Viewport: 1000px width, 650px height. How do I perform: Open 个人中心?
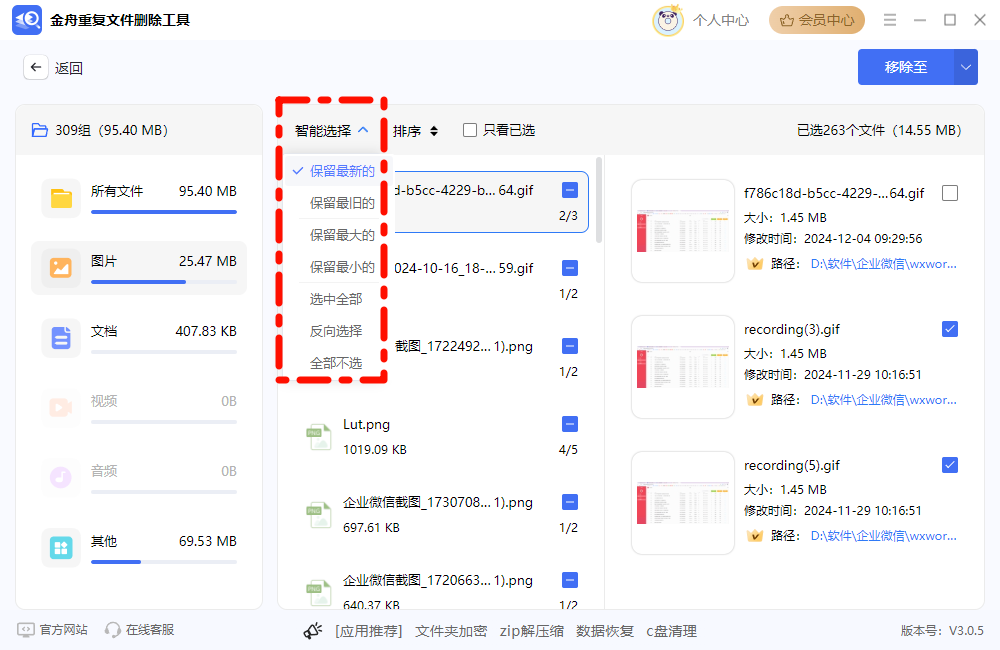pyautogui.click(x=721, y=20)
